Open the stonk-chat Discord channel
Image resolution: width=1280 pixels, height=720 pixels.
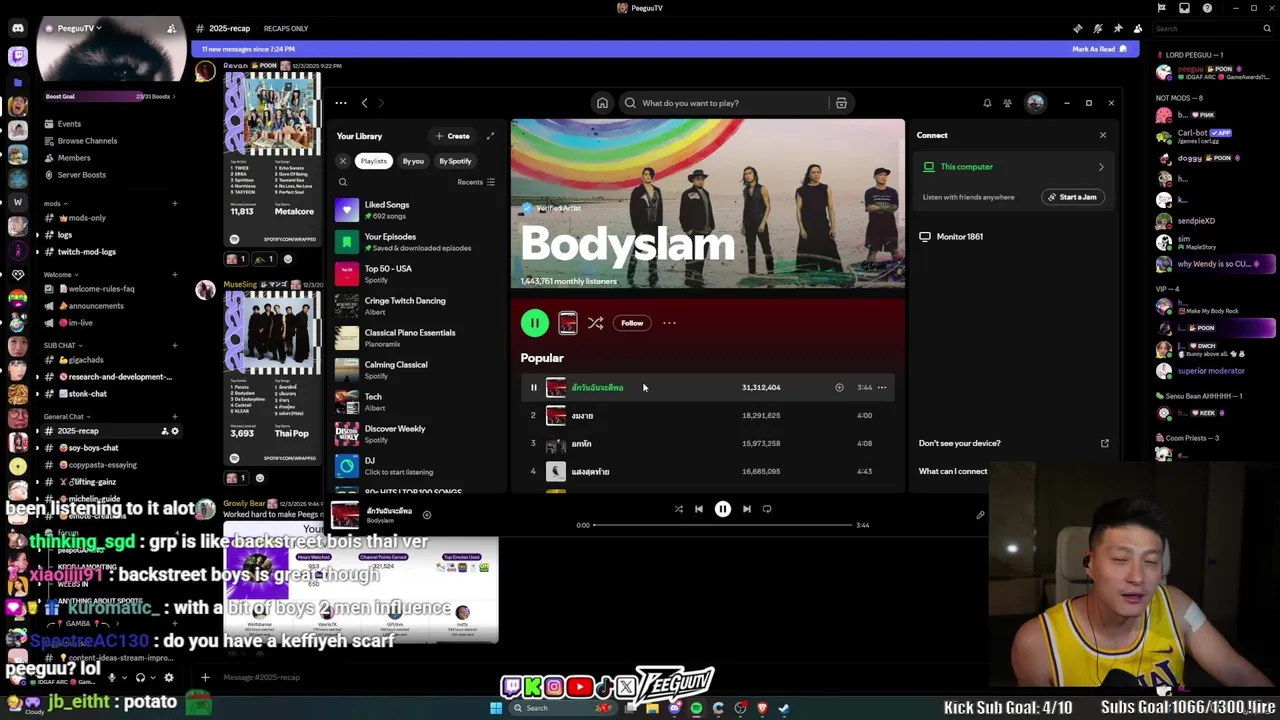click(x=110, y=394)
